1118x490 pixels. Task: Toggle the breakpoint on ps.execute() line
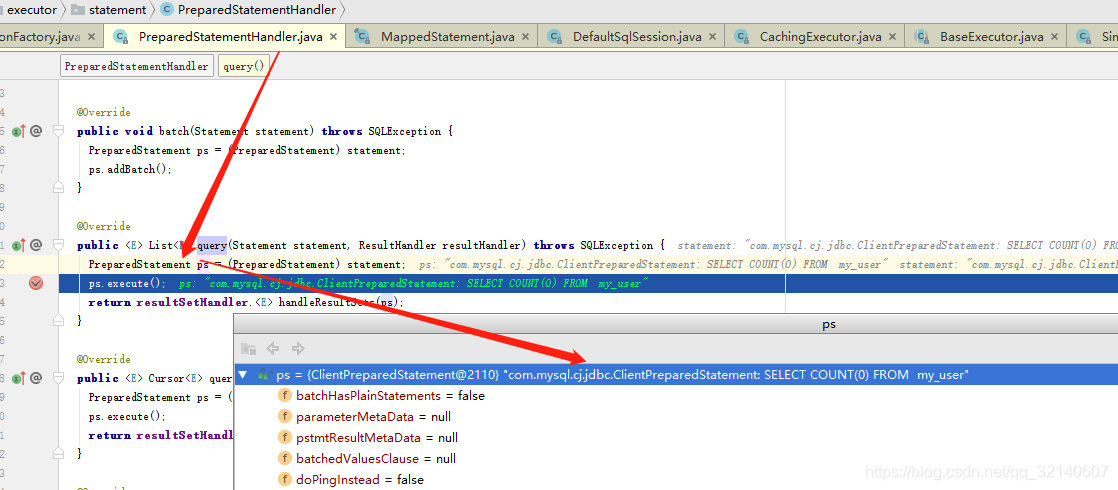click(x=36, y=283)
